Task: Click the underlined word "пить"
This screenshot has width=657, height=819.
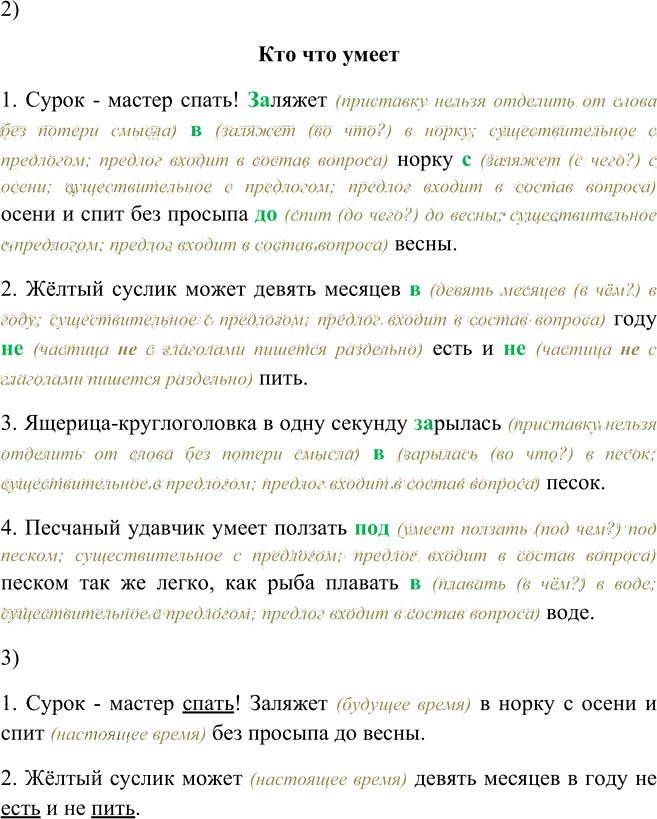Action: click(x=113, y=809)
